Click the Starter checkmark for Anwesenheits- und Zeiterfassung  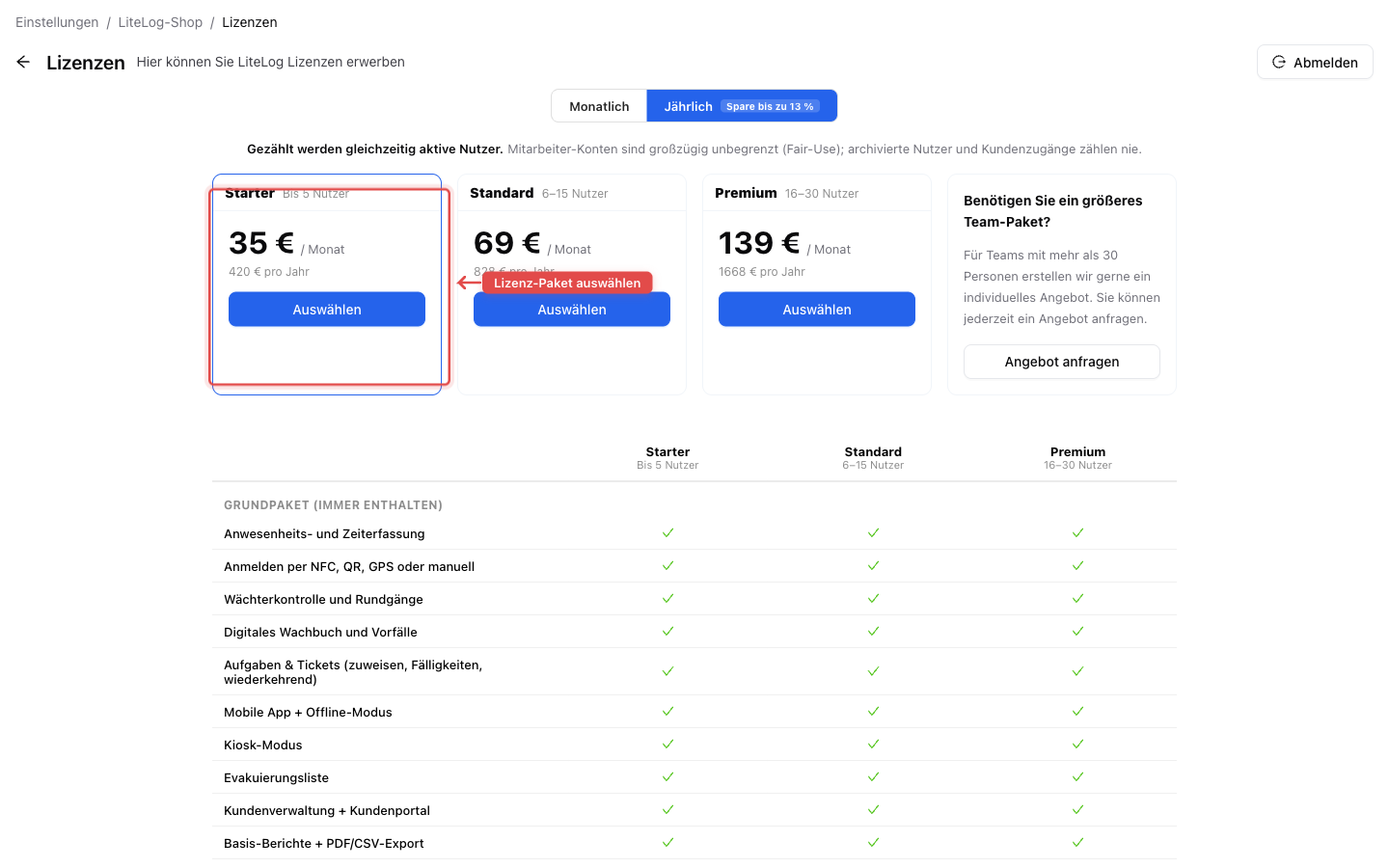667,533
